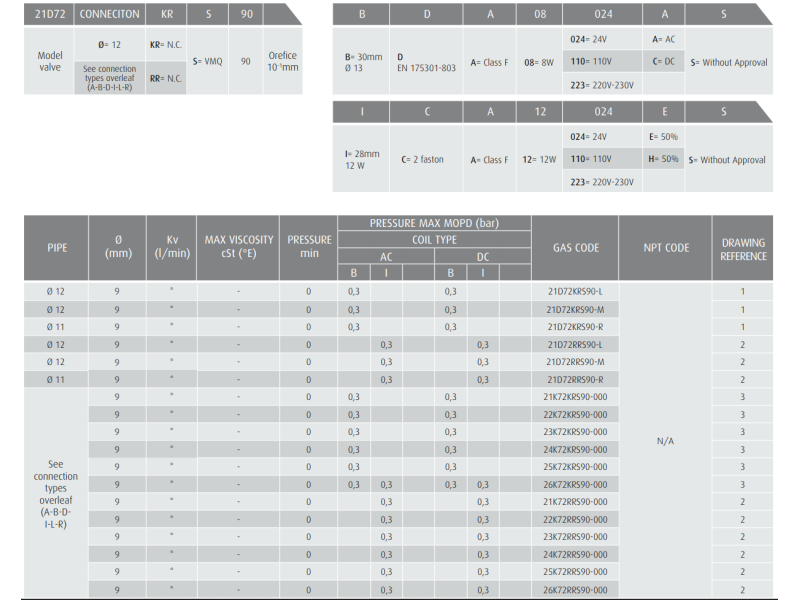Click the MAX VISCOSITY column header

pos(238,247)
